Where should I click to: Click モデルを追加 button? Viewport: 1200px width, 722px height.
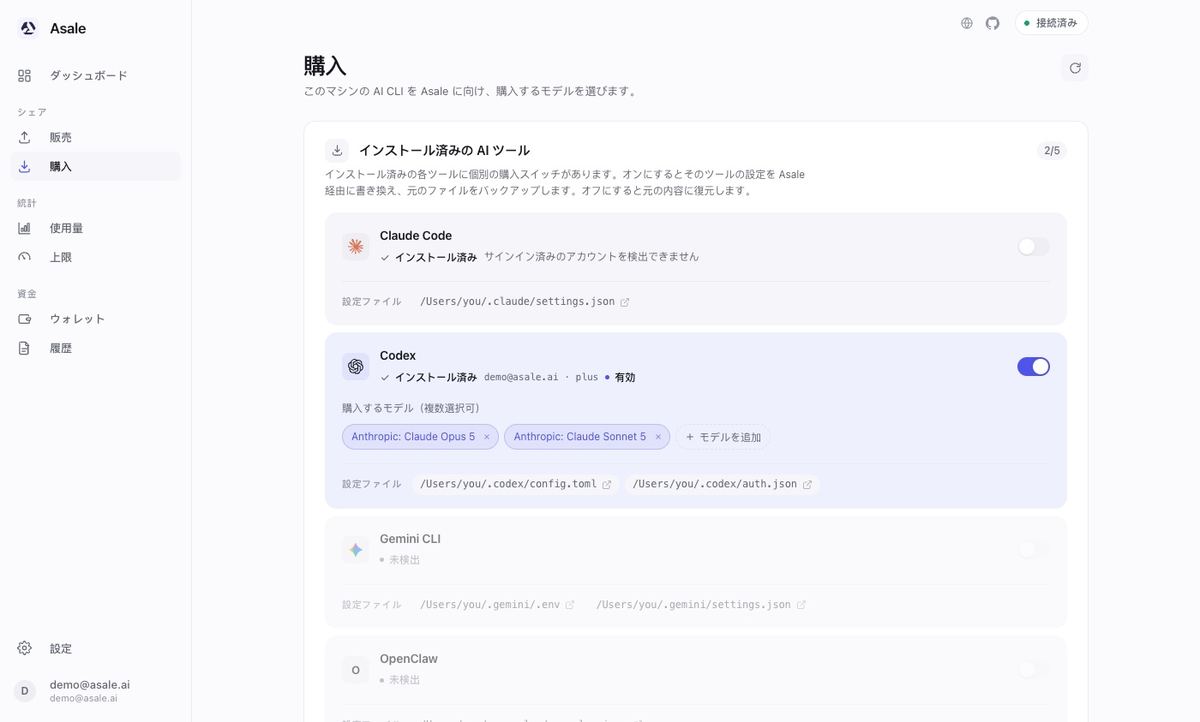(x=723, y=437)
